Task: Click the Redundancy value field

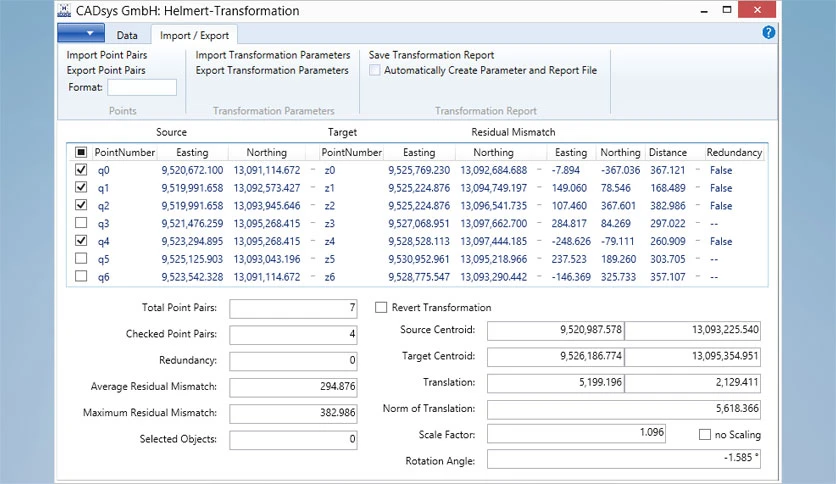Action: coord(293,360)
